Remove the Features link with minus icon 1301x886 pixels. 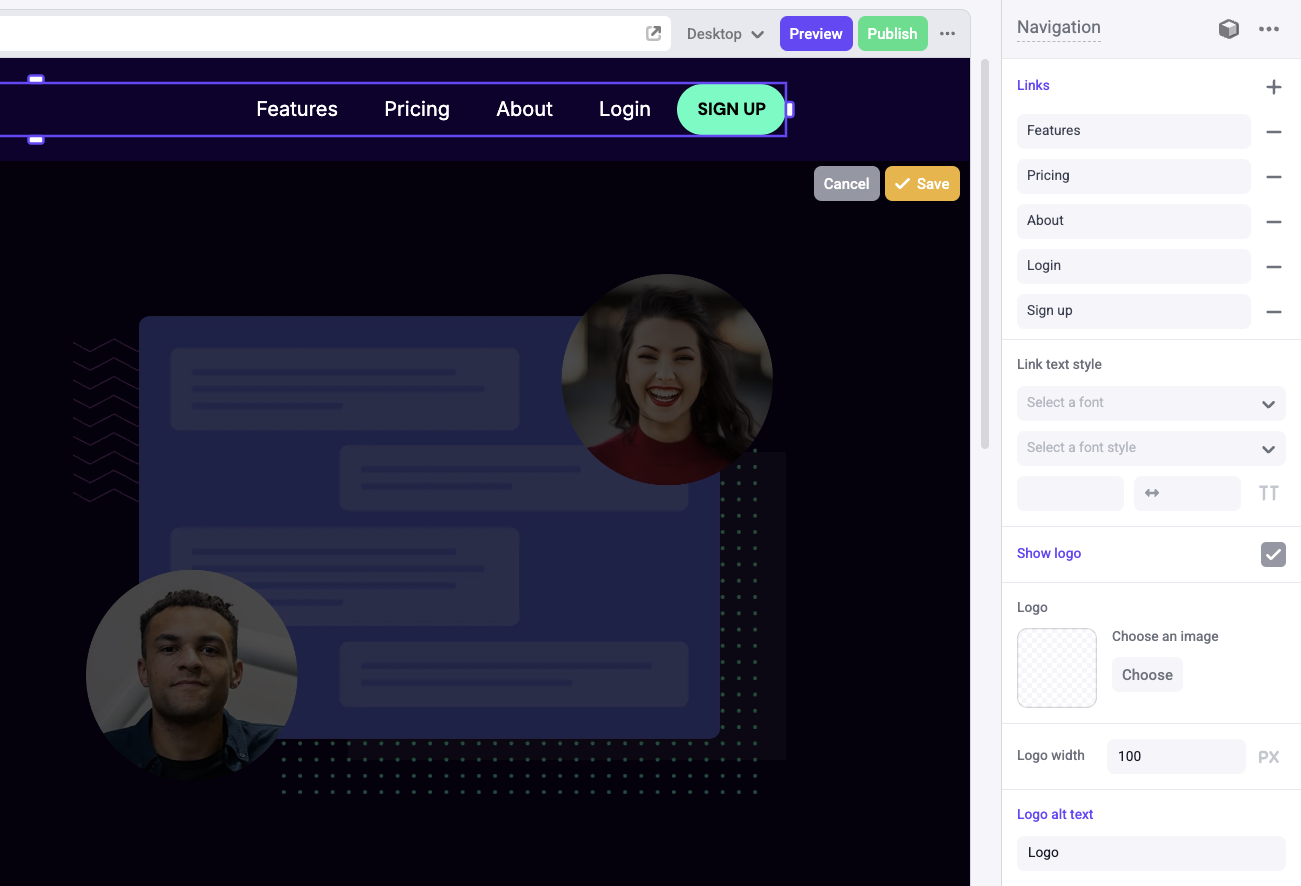[x=1273, y=132]
